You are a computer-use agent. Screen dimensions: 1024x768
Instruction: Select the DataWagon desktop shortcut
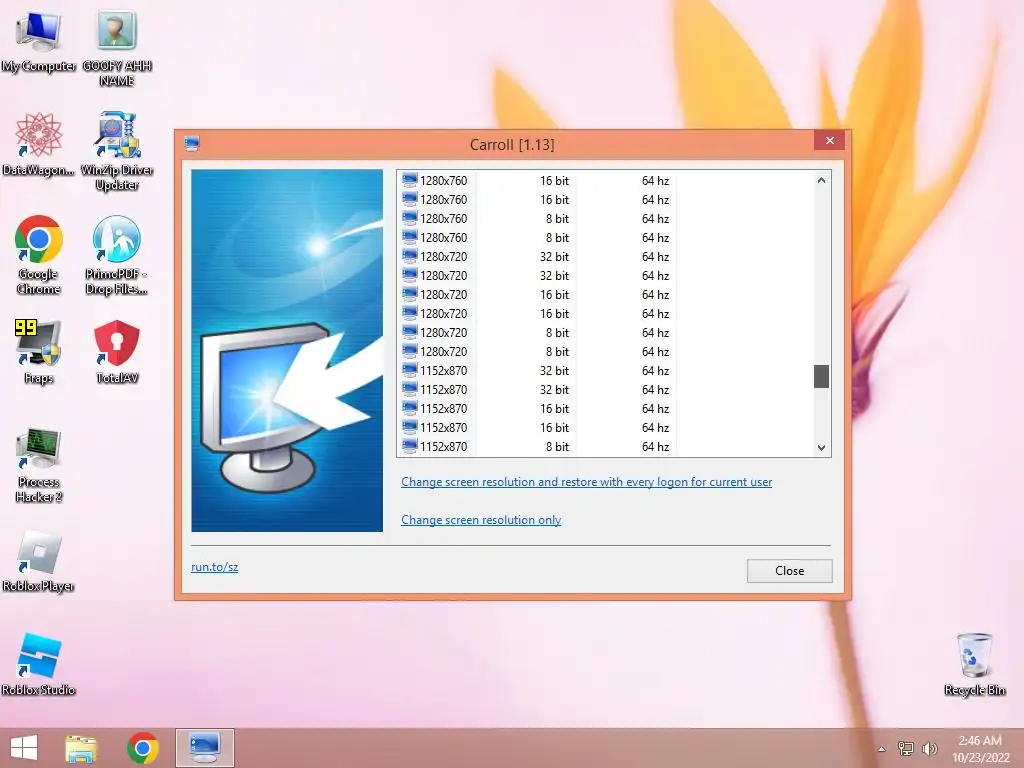39,145
